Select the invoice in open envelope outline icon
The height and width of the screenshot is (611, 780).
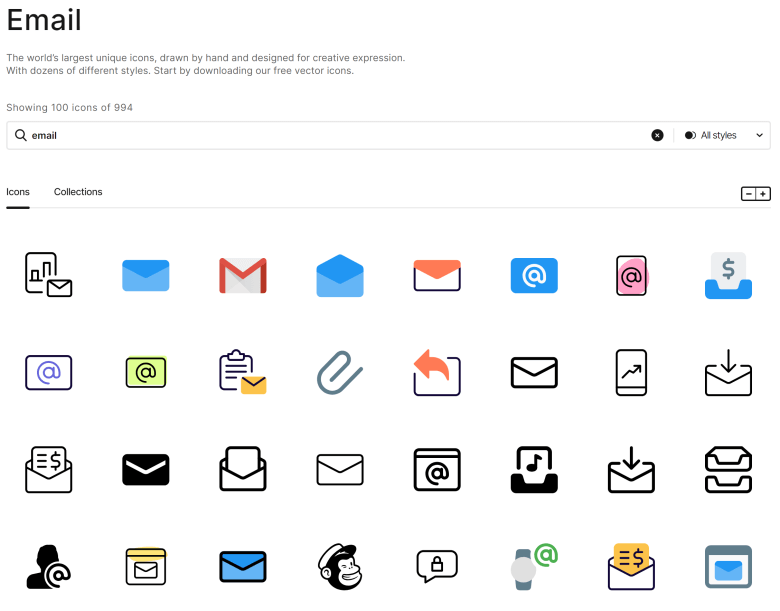click(x=49, y=469)
